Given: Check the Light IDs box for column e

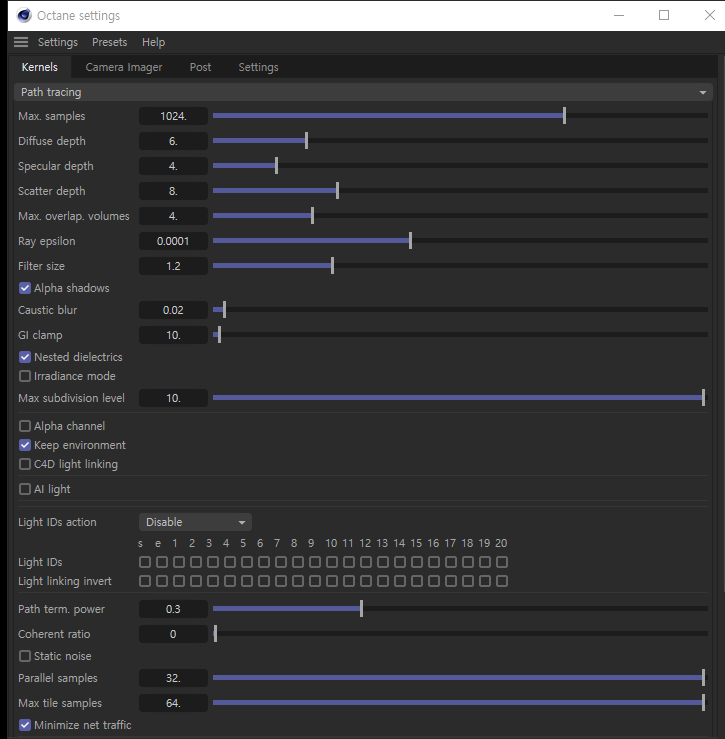Looking at the screenshot, I should coord(162,562).
